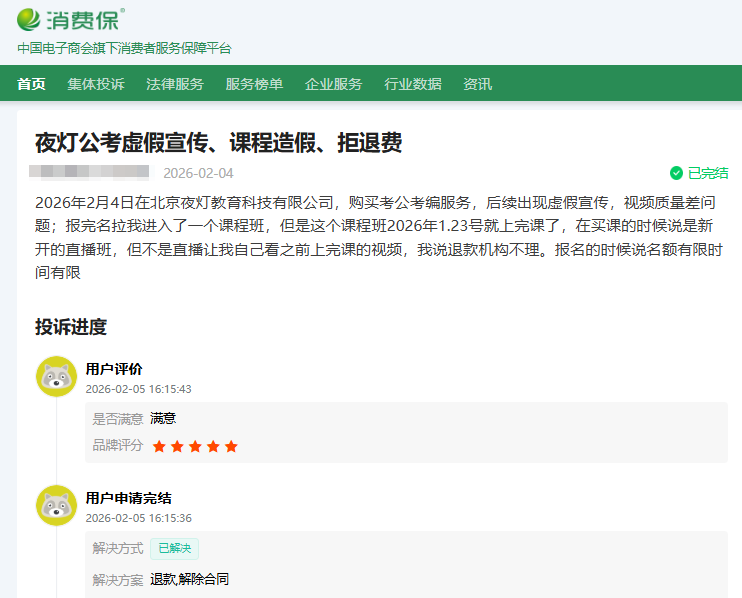742x598 pixels.
Task: Open the 资讯 navigation item
Action: 477,84
